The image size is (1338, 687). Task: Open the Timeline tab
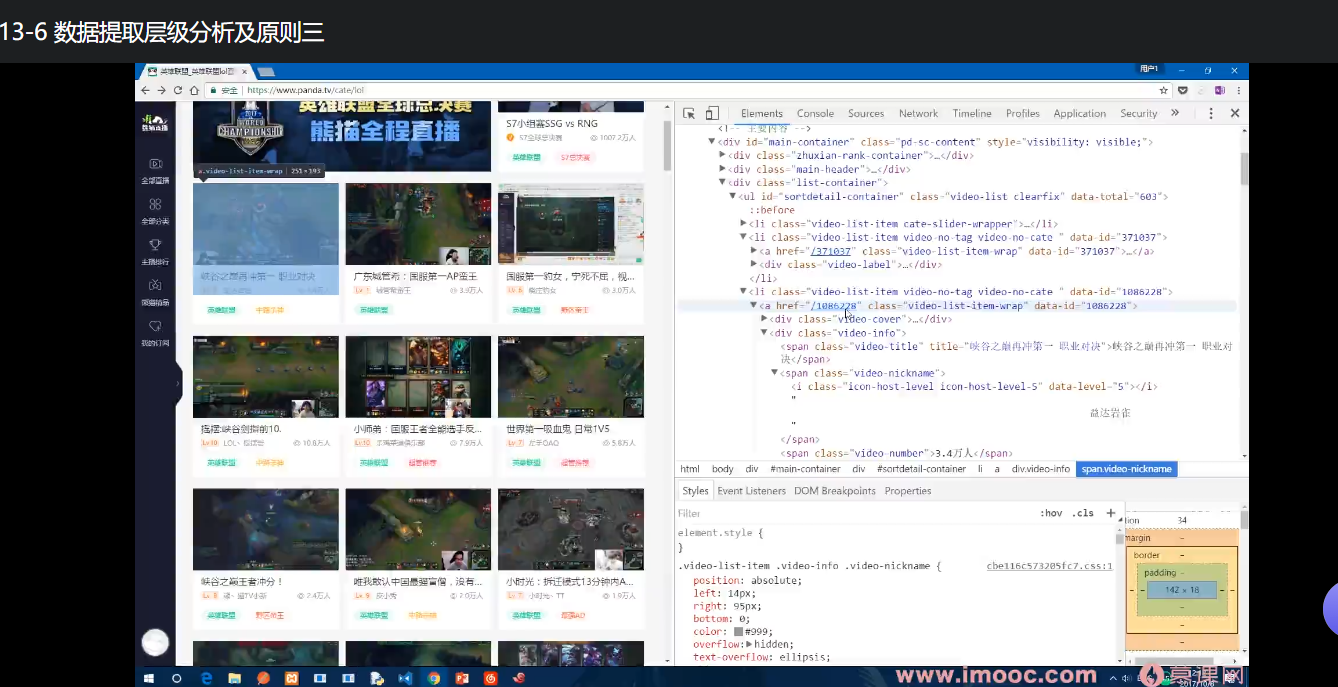[x=972, y=113]
